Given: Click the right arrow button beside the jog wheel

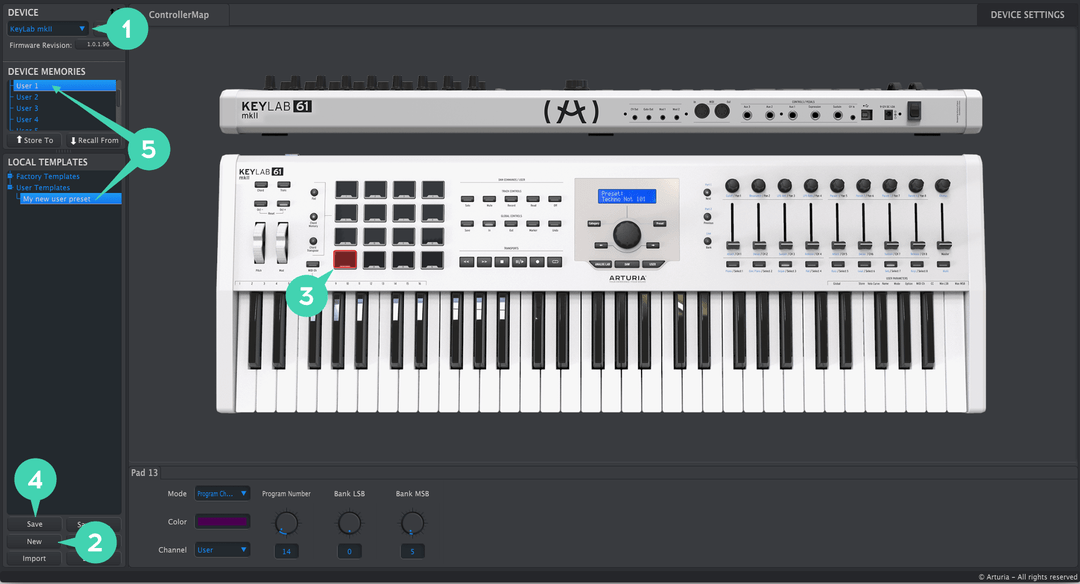Looking at the screenshot, I should [x=652, y=245].
